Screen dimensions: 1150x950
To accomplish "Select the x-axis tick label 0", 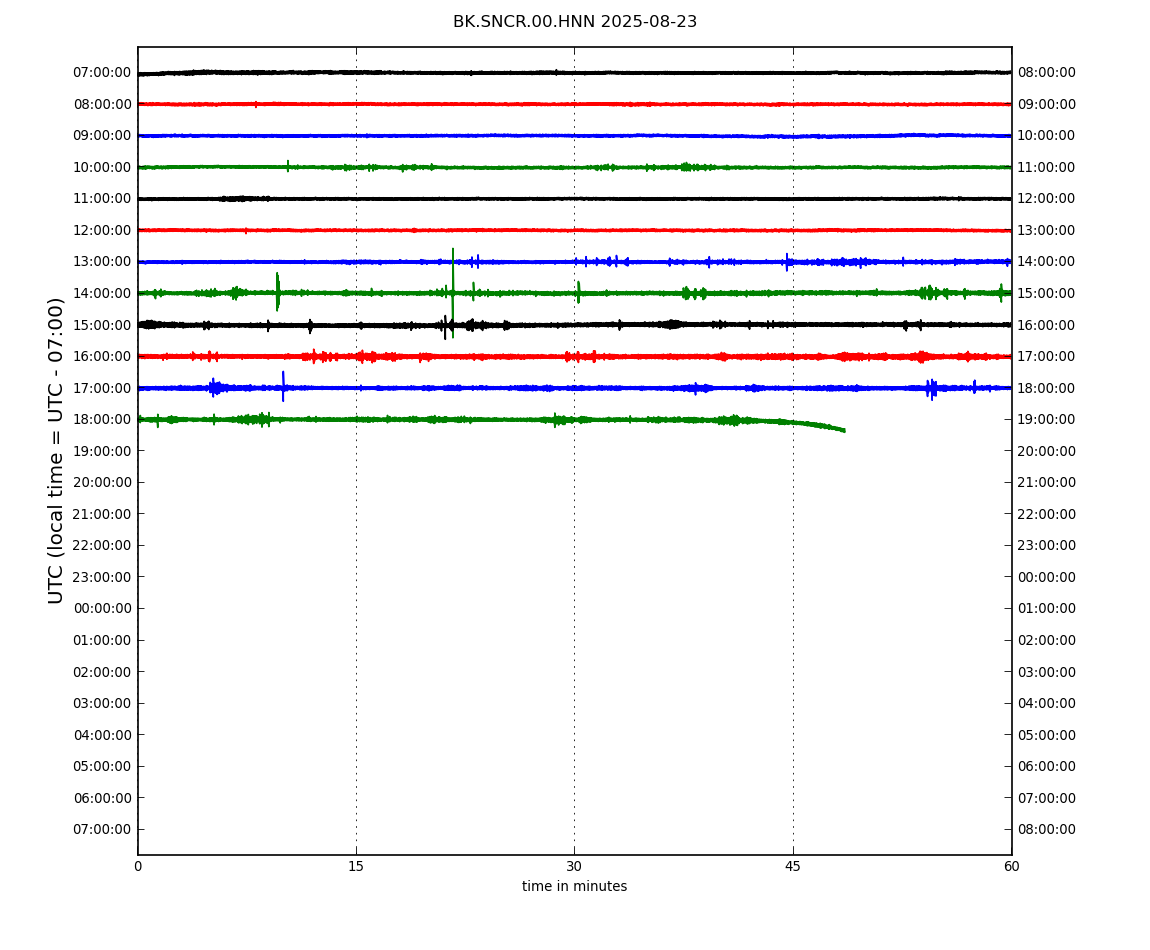I will pos(138,866).
